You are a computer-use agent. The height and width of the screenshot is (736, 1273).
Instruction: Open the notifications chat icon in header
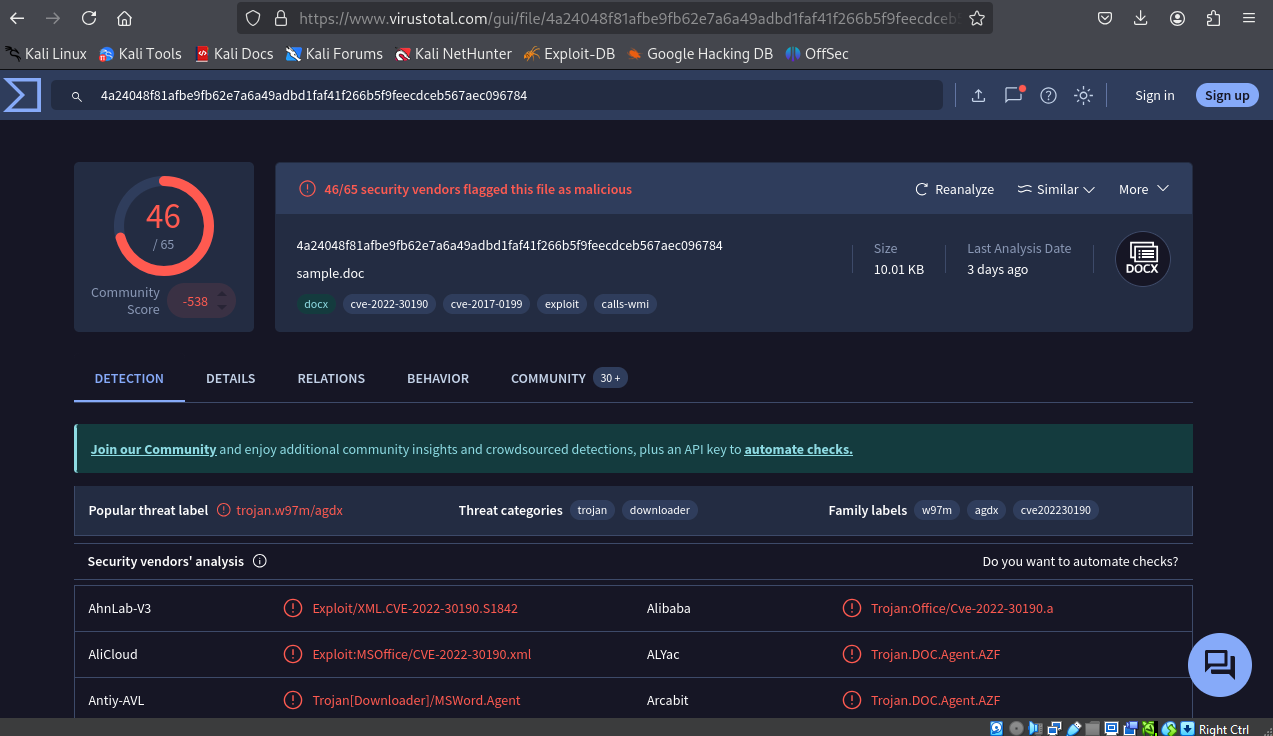tap(1014, 95)
